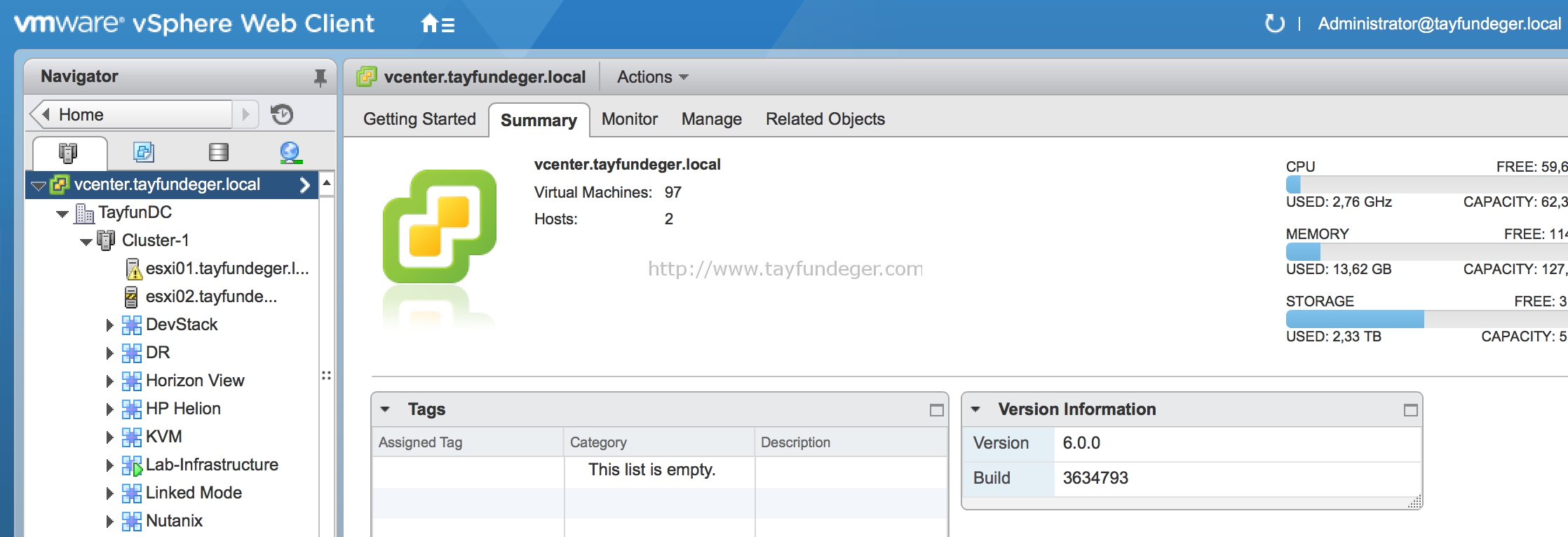Viewport: 1568px width, 537px height.
Task: Open Administrator@tayfundeger.local user menu
Action: pyautogui.click(x=1439, y=24)
